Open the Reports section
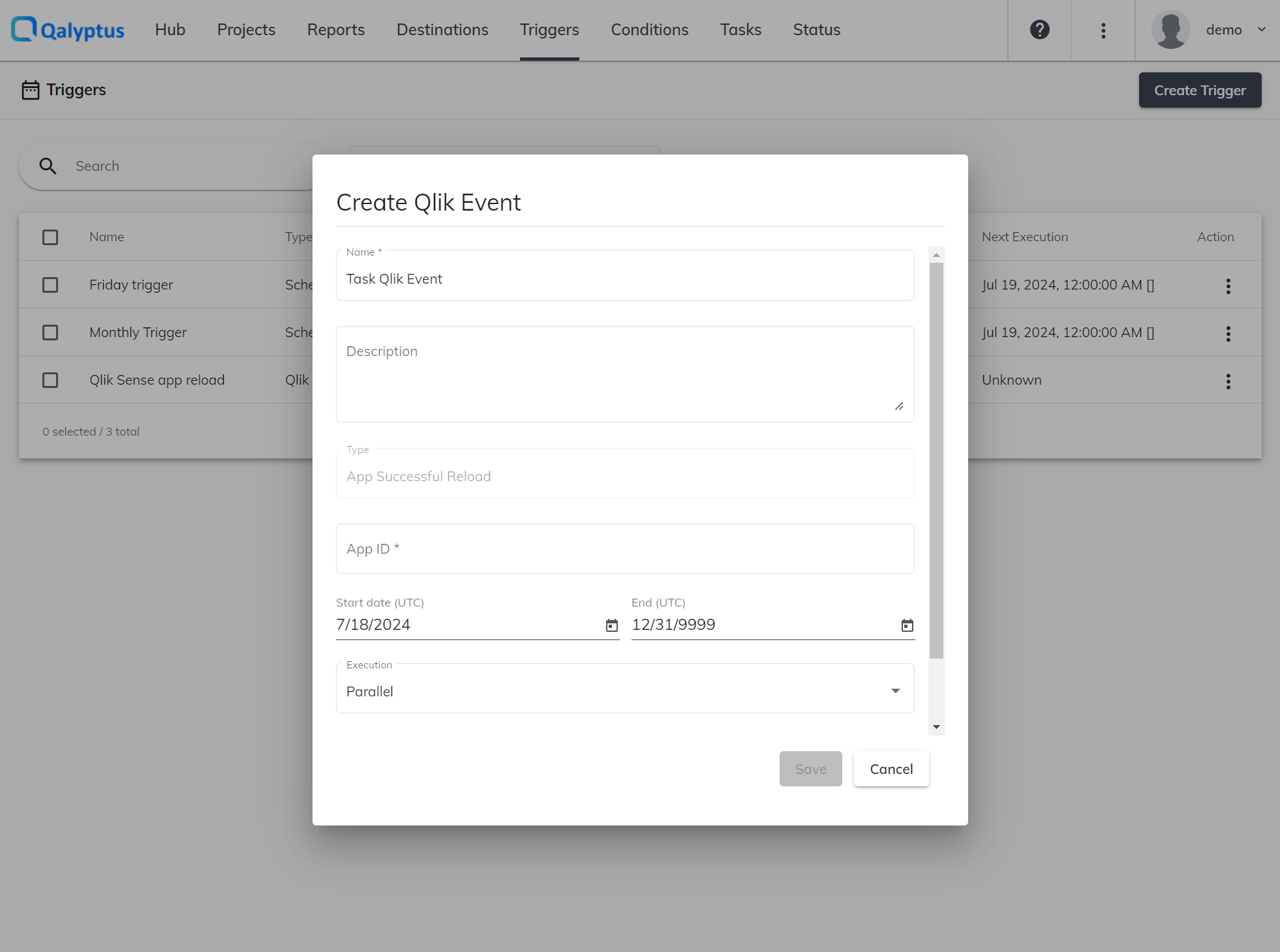The height and width of the screenshot is (952, 1280). [x=336, y=30]
